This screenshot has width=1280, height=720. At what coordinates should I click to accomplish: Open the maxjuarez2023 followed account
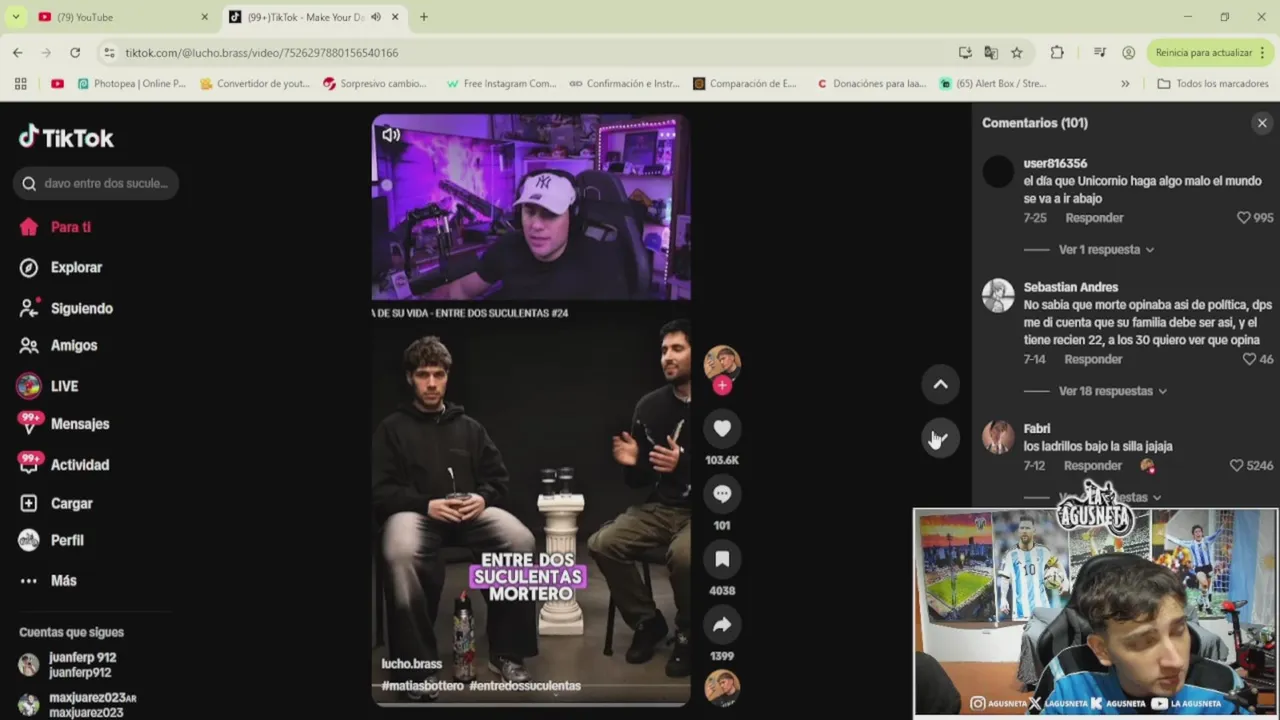click(x=78, y=705)
